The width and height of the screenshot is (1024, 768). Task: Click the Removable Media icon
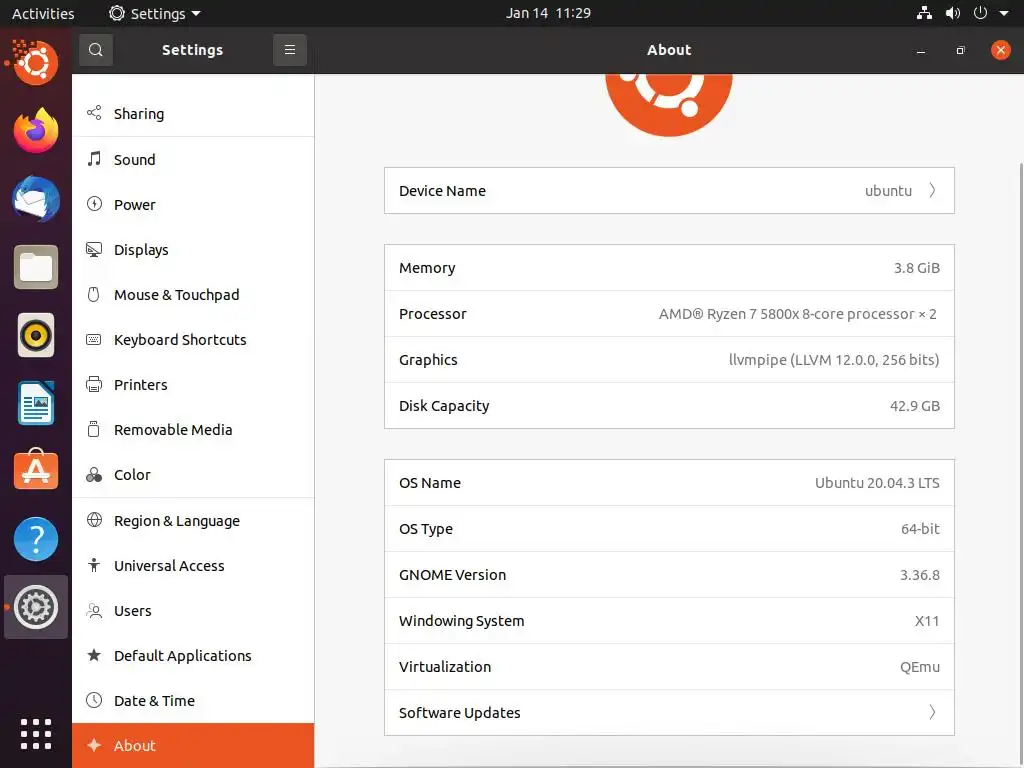94,429
